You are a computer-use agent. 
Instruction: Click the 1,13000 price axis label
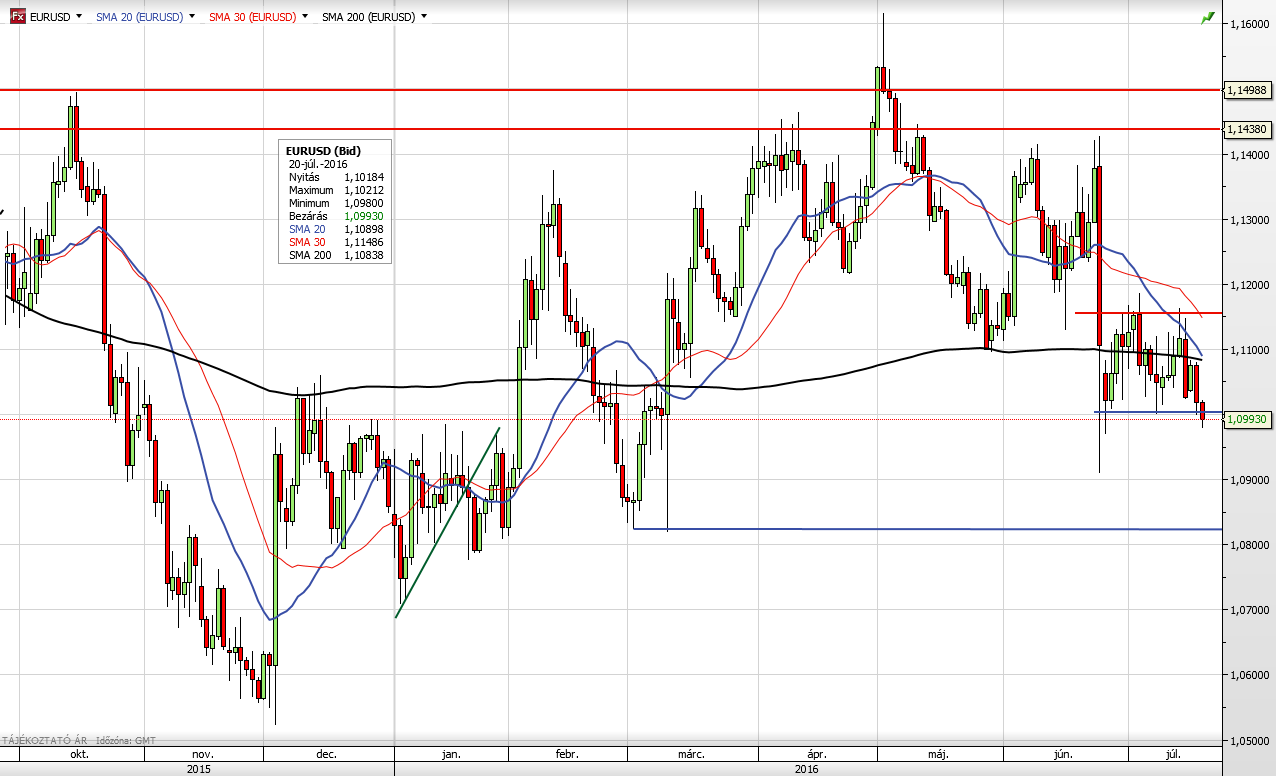pos(1250,220)
